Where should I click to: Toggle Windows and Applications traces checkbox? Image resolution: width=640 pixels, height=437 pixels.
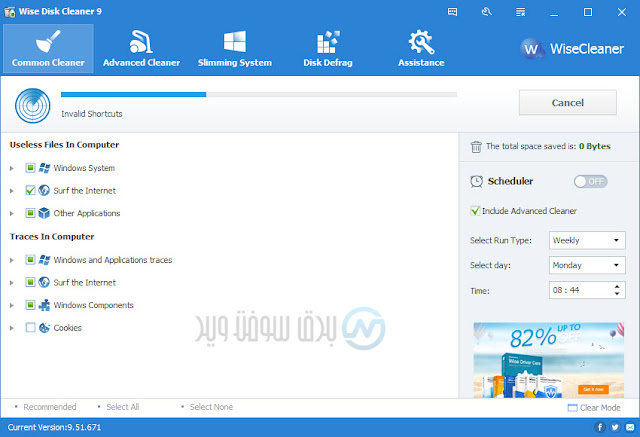click(30, 260)
